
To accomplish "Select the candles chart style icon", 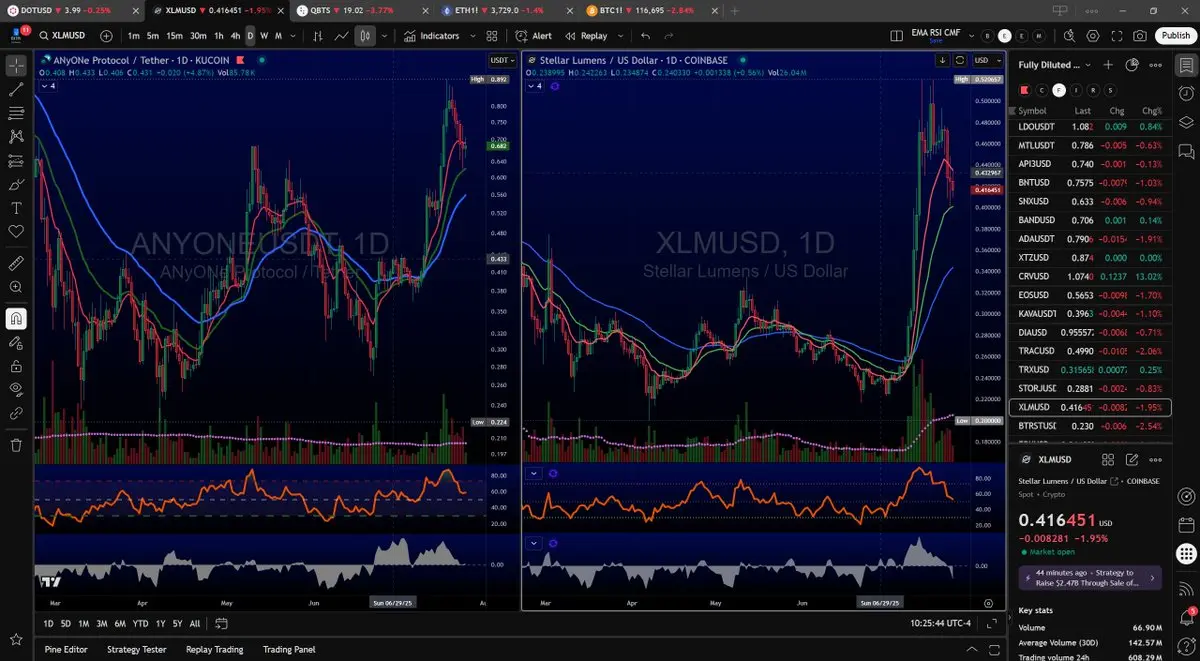I will [x=365, y=35].
